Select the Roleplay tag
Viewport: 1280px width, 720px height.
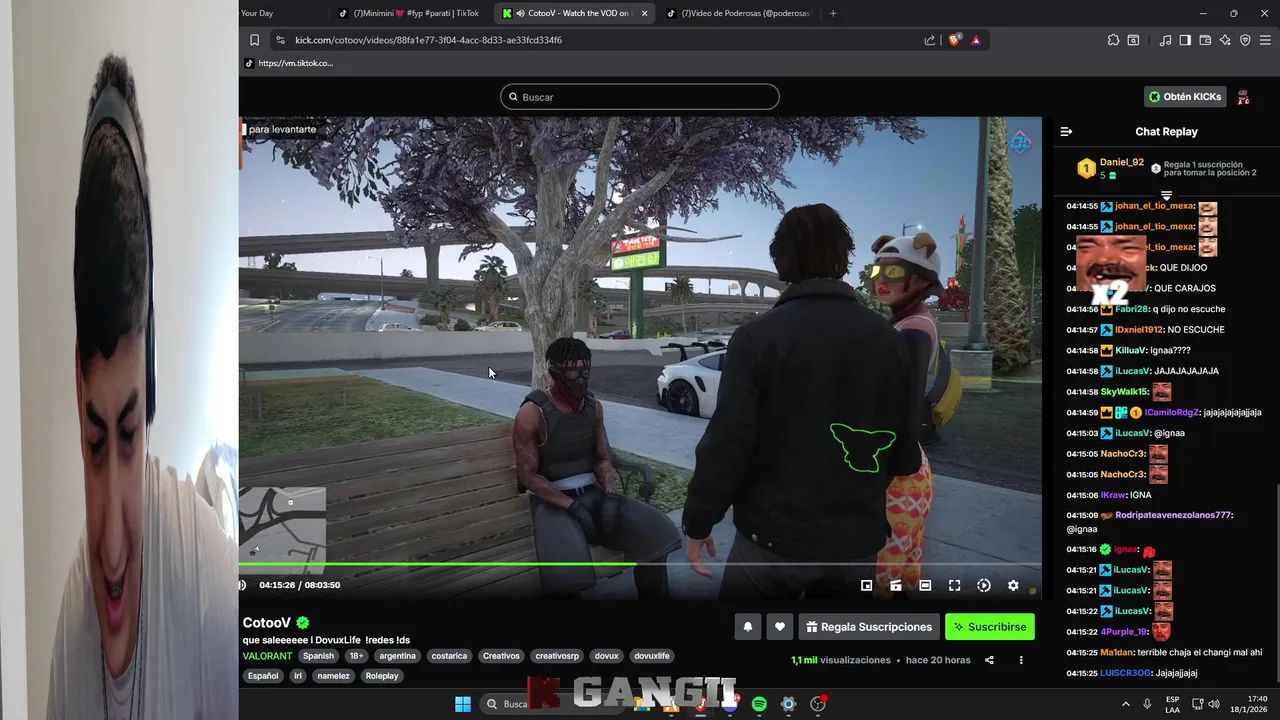pos(382,676)
